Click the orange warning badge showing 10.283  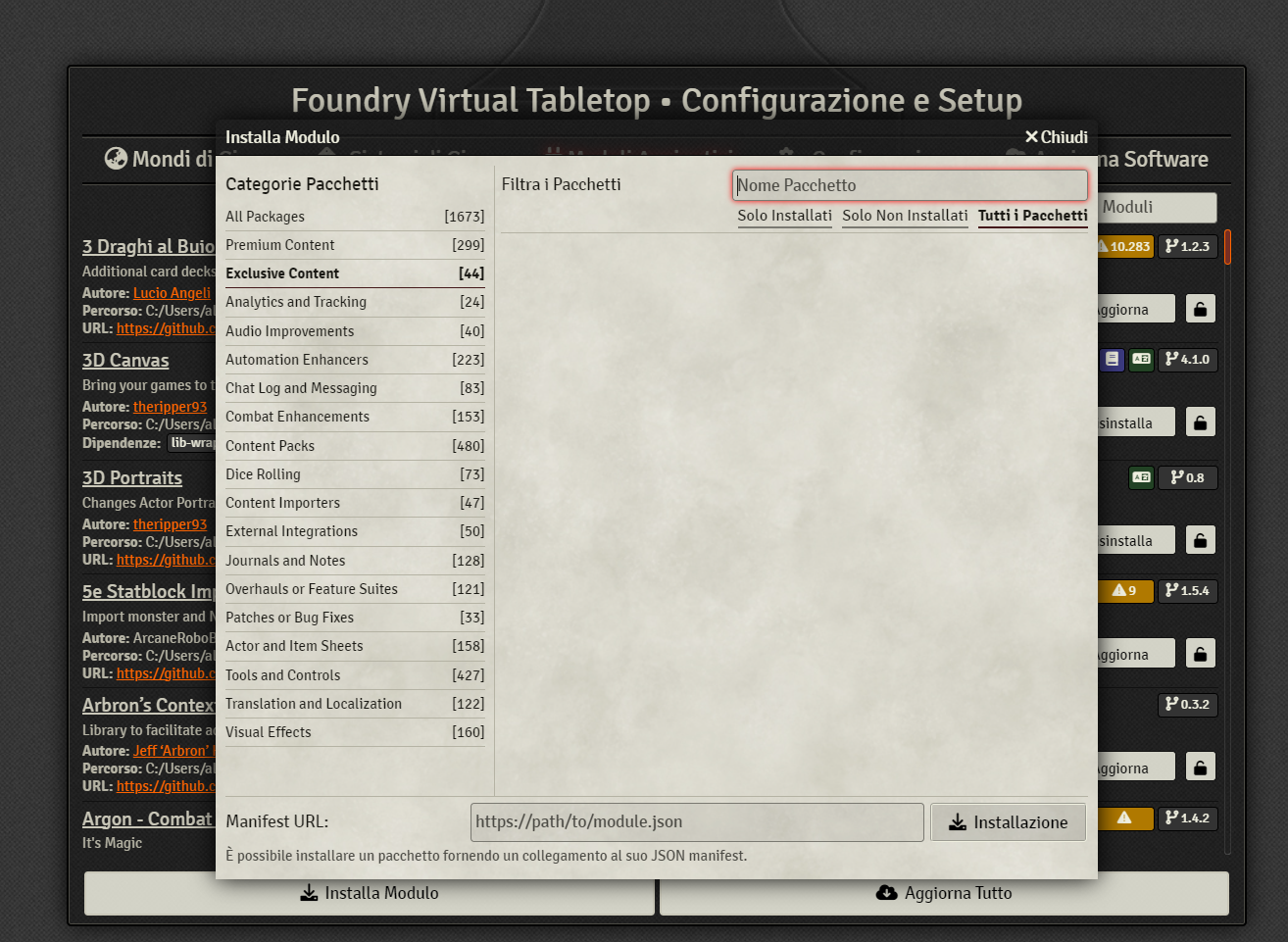(x=1123, y=246)
